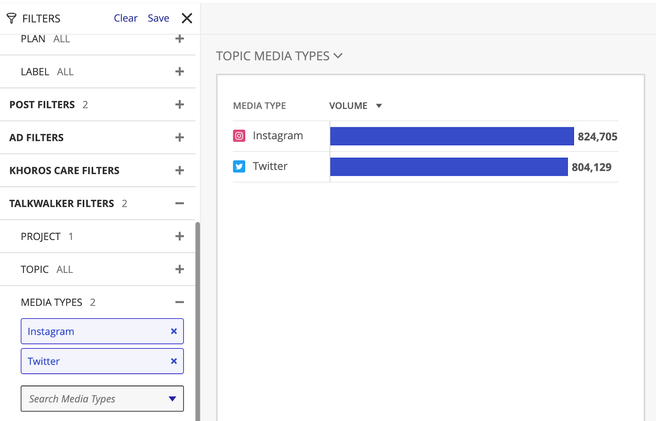Clear all filters
656x421 pixels.
126,18
